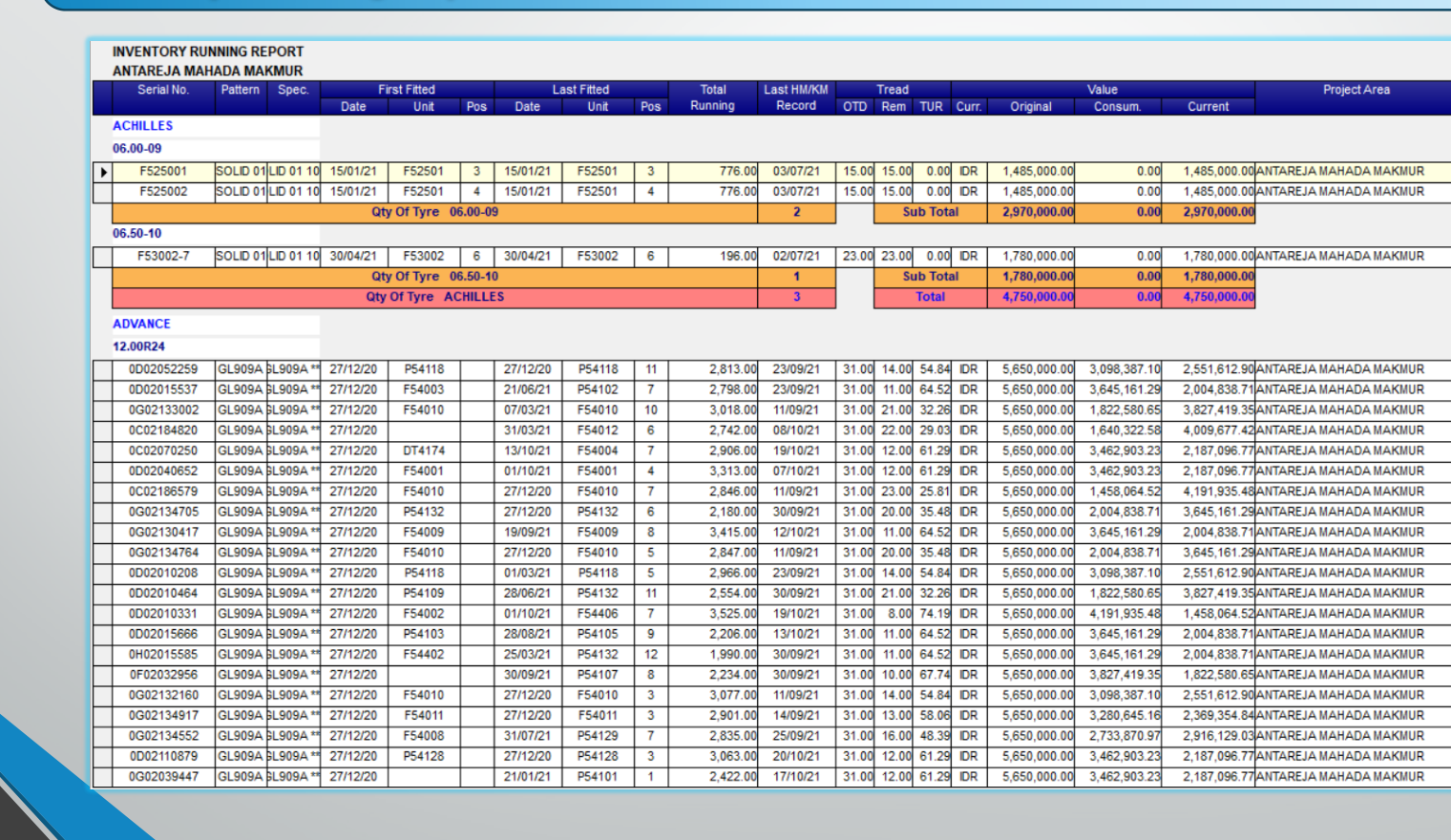Viewport: 1451px width, 840px height.
Task: Select serial number 0H02015585 cell
Action: click(163, 655)
